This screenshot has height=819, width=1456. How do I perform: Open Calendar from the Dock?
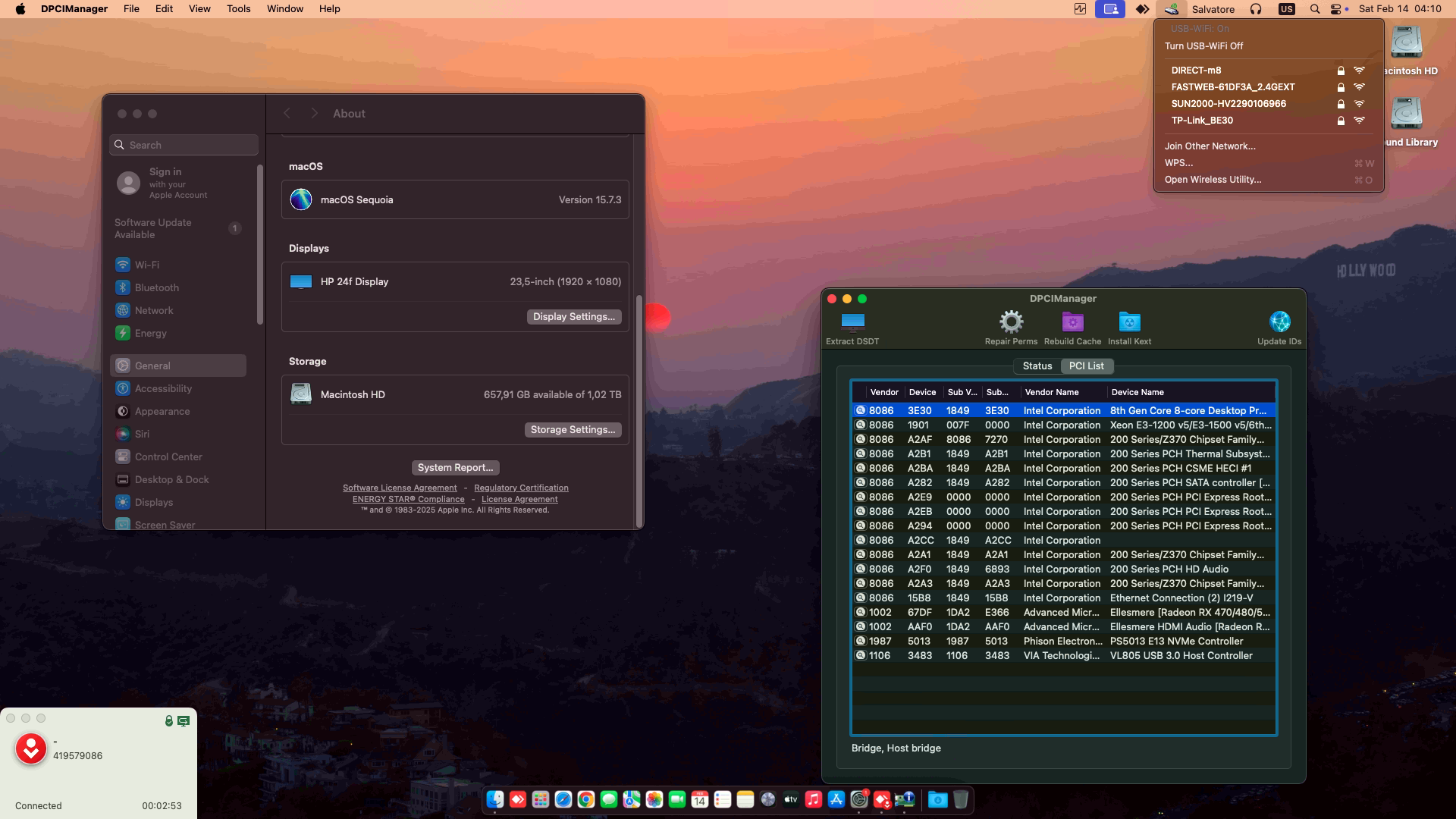(x=700, y=799)
